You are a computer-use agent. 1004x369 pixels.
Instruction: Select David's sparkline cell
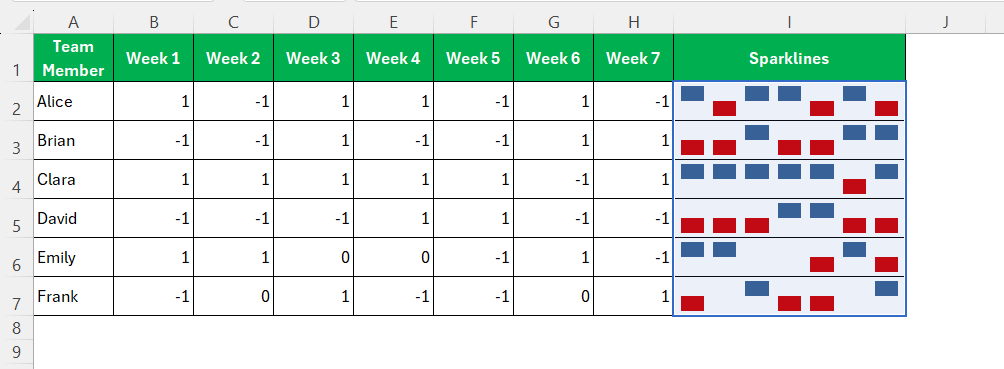click(x=789, y=218)
